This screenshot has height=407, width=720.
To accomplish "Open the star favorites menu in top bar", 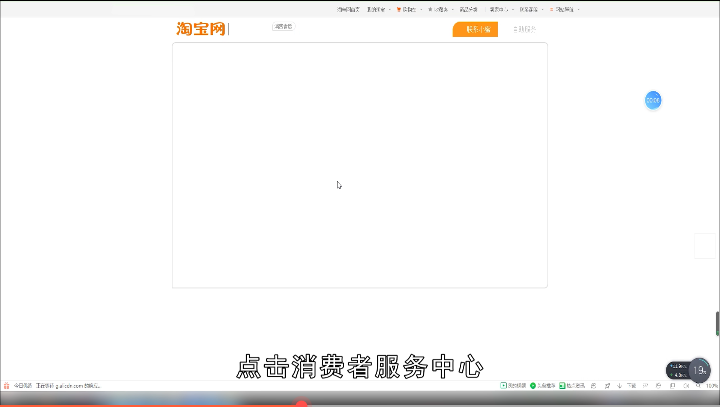I will [440, 9].
